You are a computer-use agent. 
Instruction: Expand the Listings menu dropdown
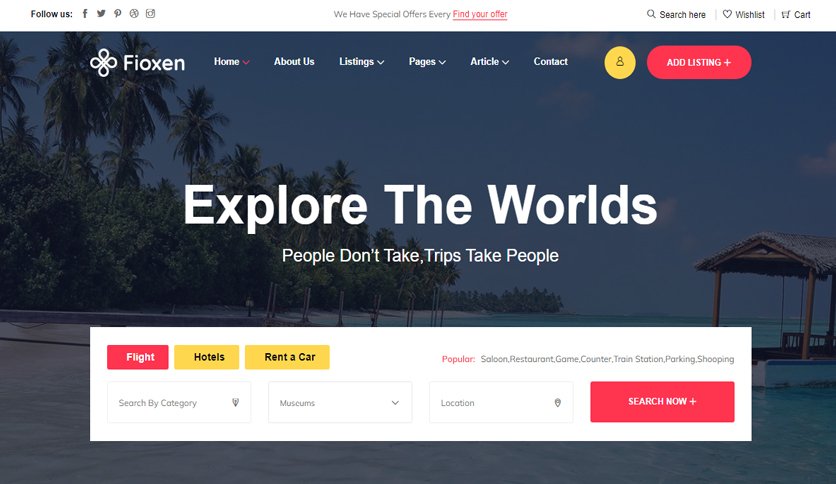(361, 62)
